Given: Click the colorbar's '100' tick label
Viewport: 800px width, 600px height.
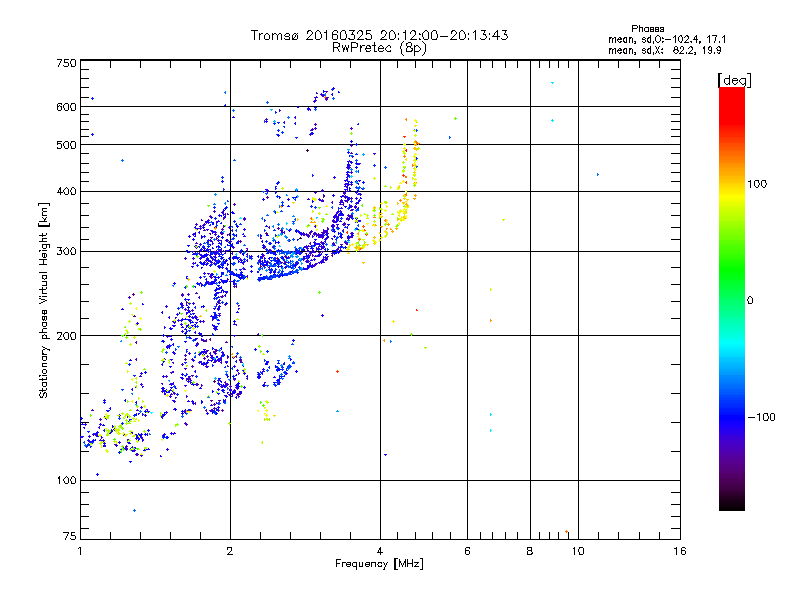Looking at the screenshot, I should click(x=757, y=184).
